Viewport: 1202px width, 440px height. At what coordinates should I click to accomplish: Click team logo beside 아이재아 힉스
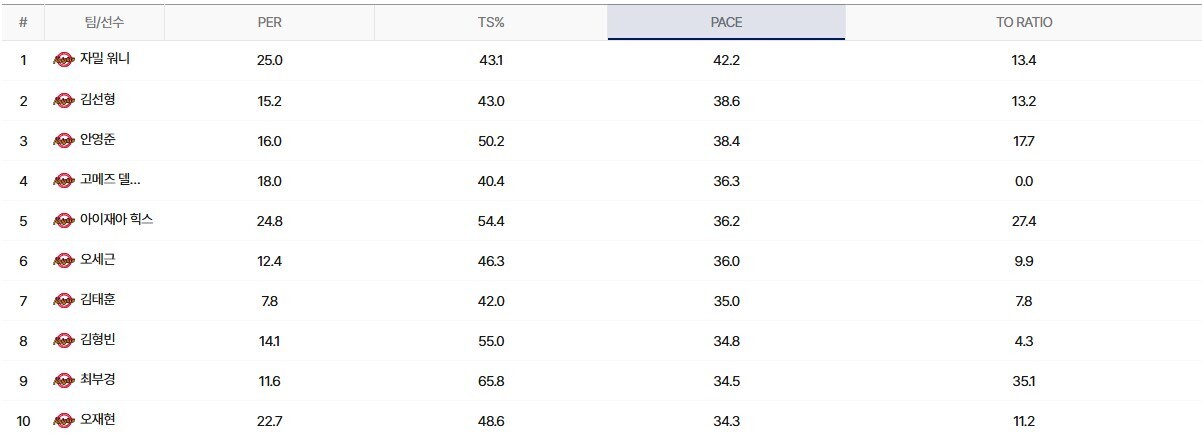coord(64,220)
